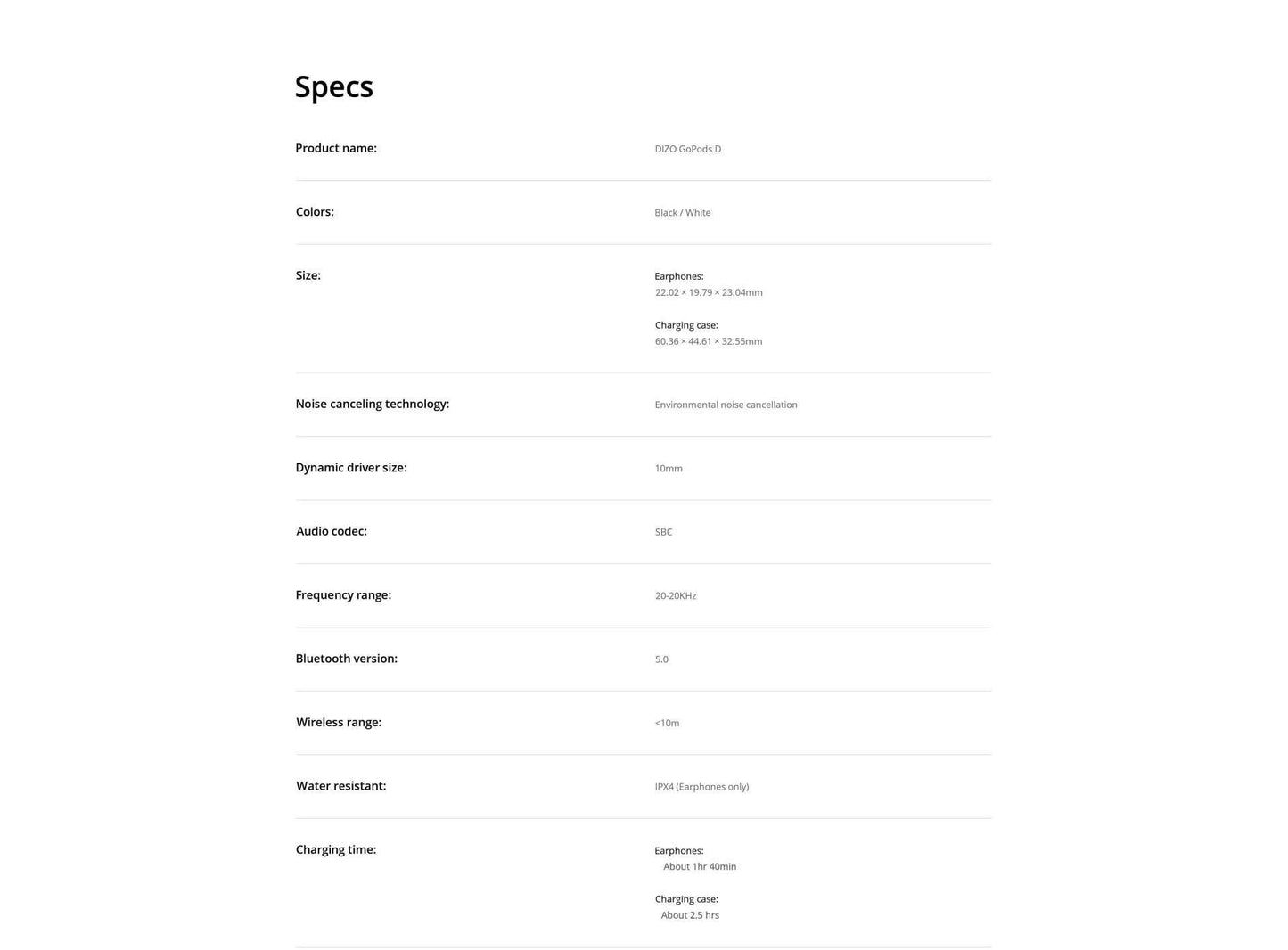The width and height of the screenshot is (1288, 950).
Task: Click the Wireless range label
Action: click(x=339, y=723)
